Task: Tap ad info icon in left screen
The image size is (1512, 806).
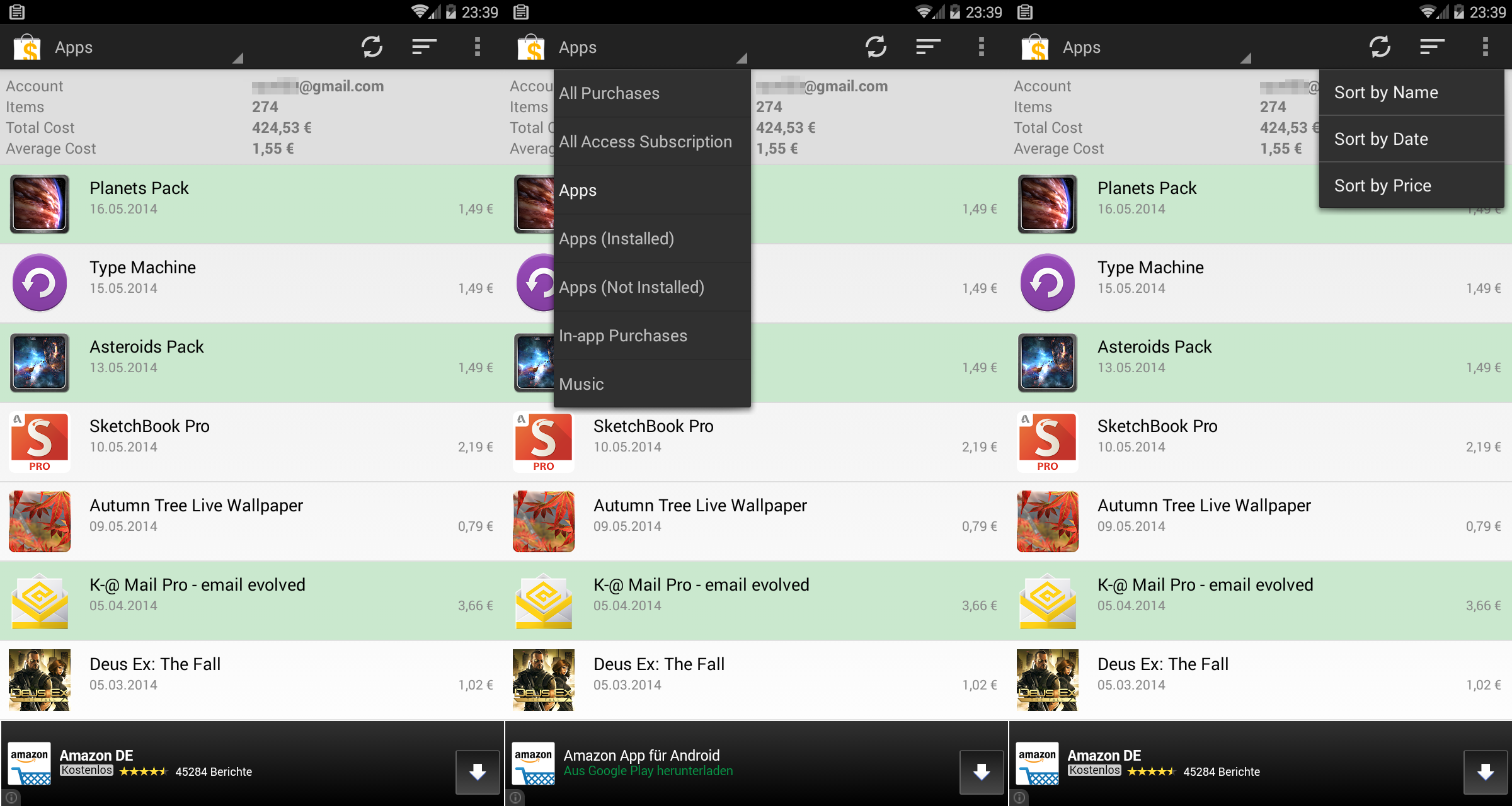Action: pos(11,798)
